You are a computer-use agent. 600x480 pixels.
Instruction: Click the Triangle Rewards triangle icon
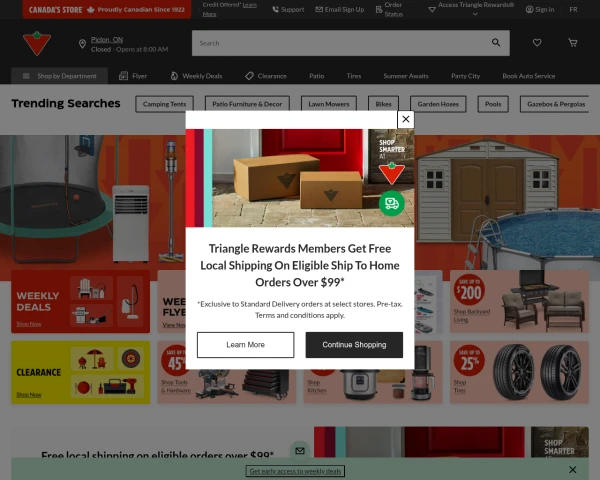tap(432, 10)
